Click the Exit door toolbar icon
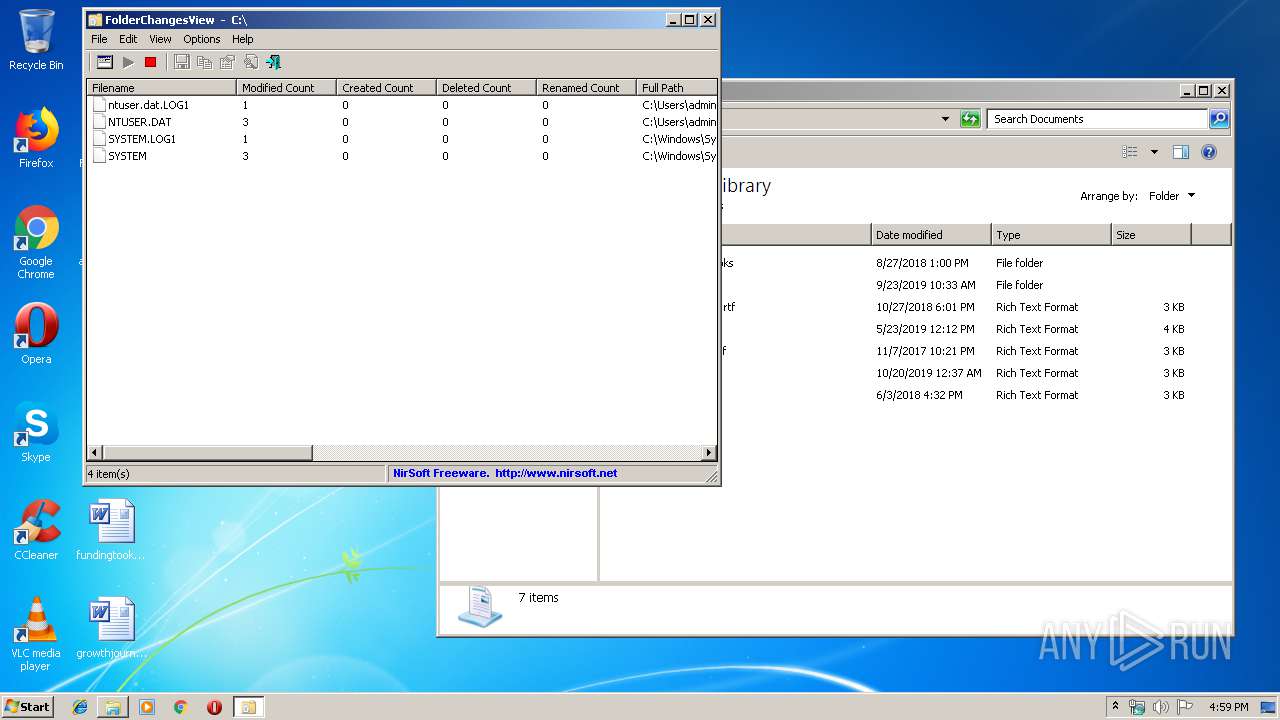Viewport: 1280px width, 720px height. coord(273,62)
